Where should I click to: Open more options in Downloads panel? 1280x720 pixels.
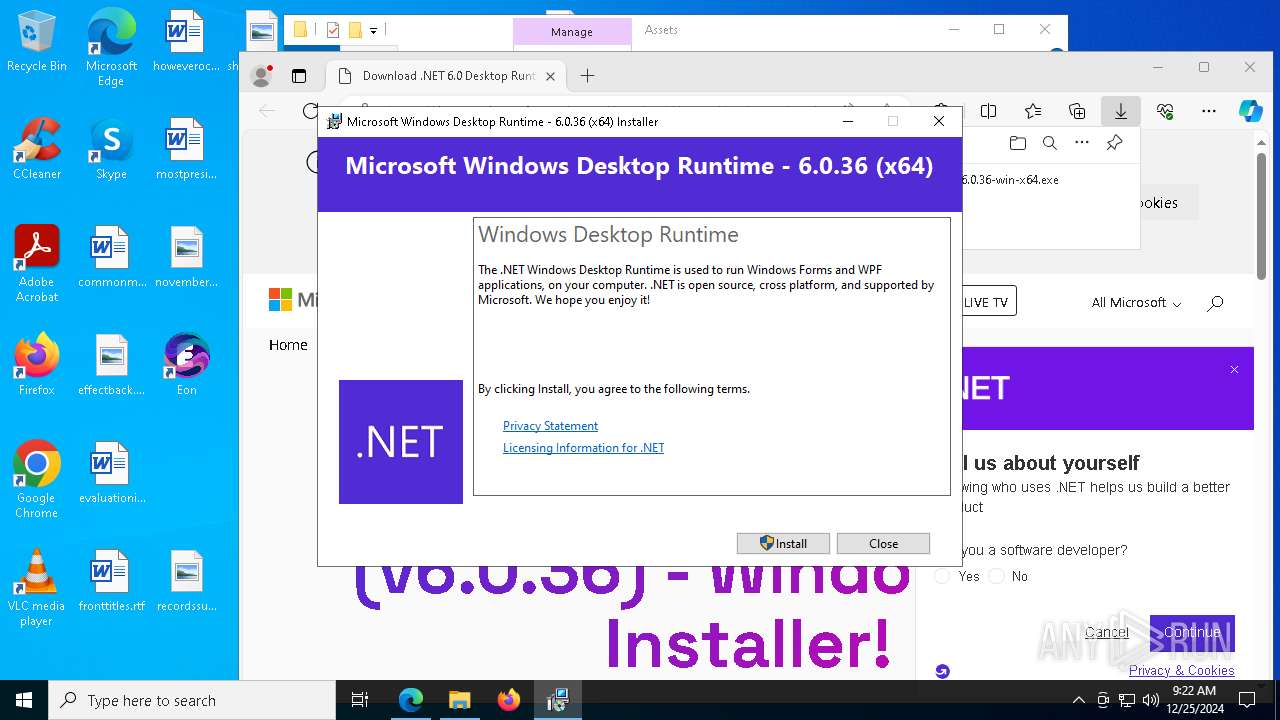(x=1082, y=143)
